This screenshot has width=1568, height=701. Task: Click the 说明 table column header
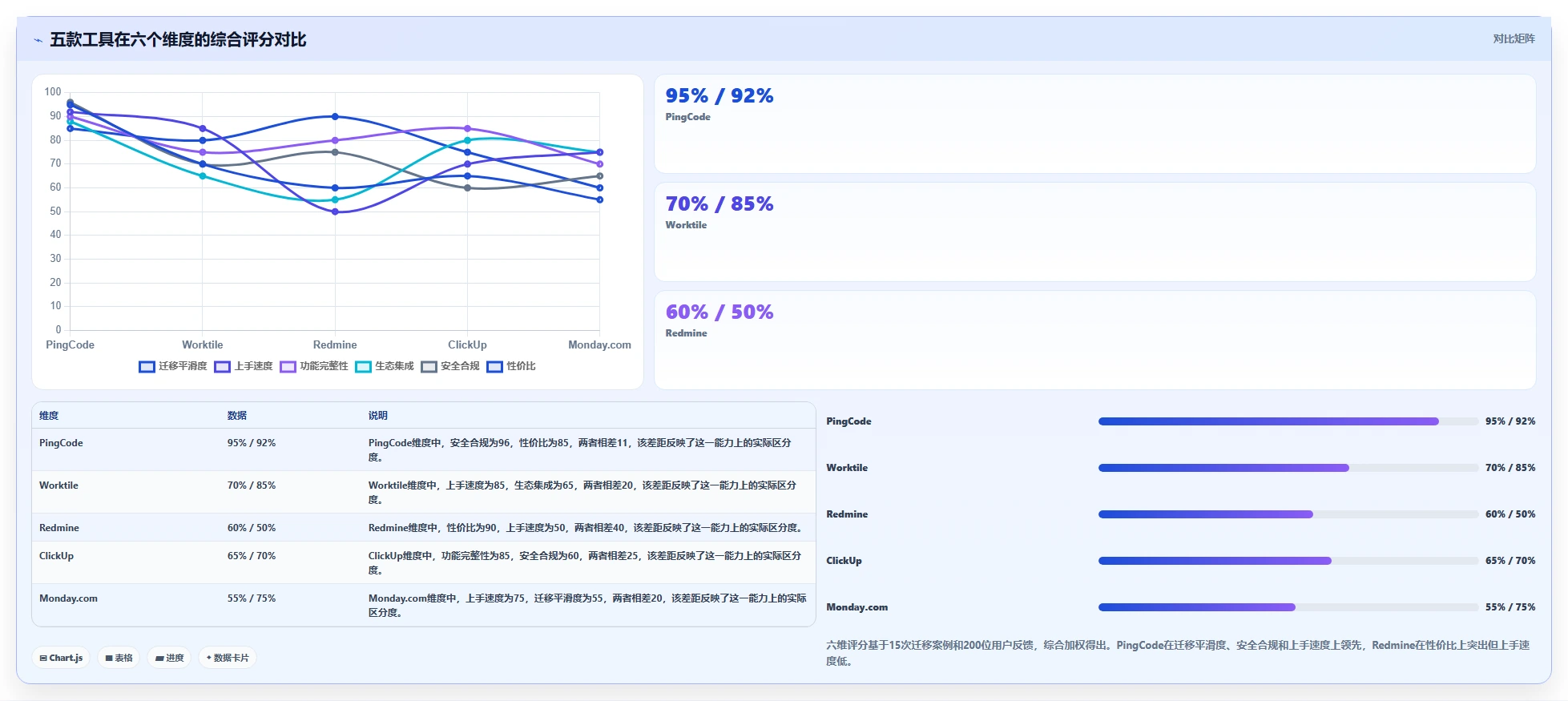[378, 416]
